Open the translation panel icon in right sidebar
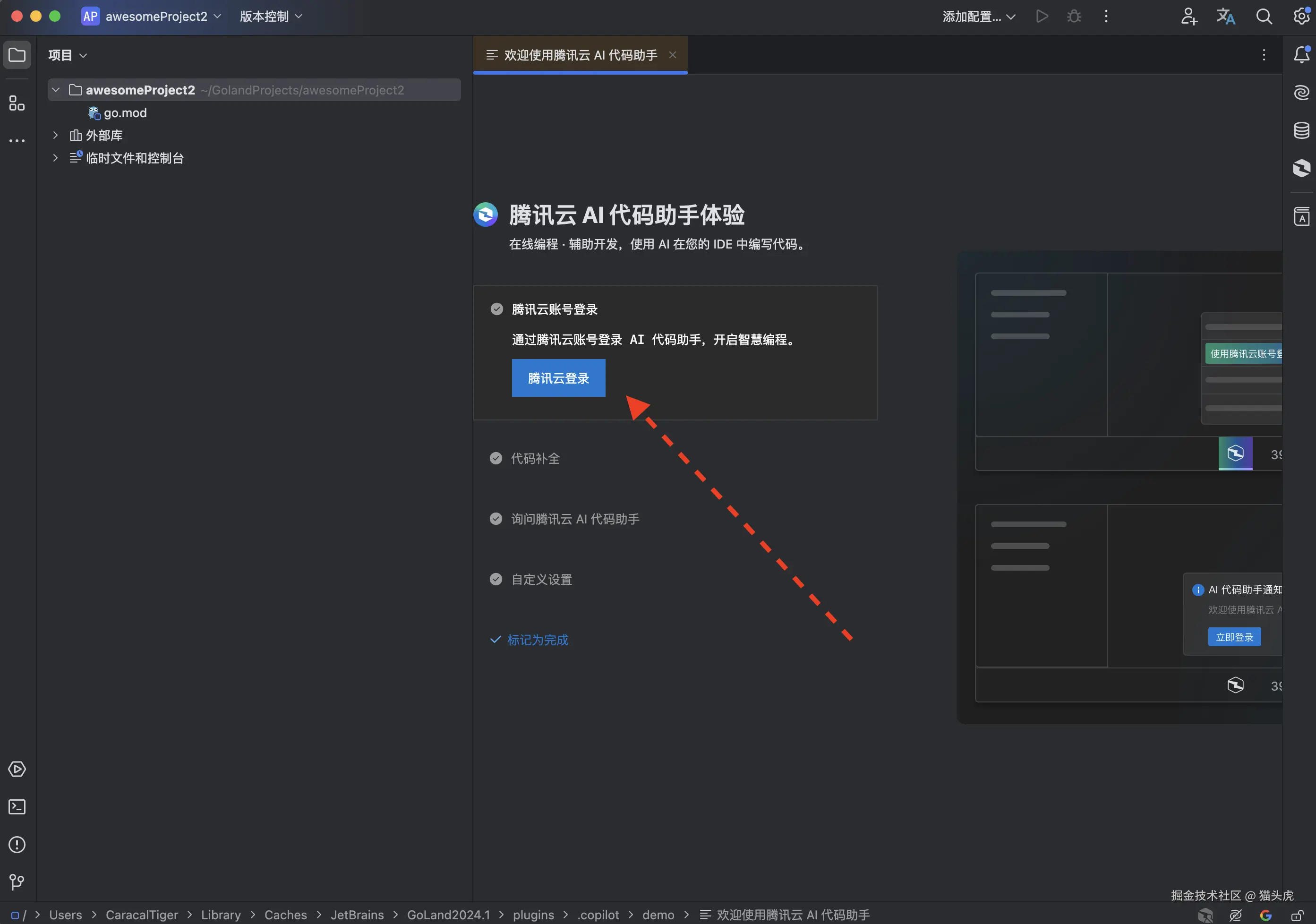 [1302, 217]
